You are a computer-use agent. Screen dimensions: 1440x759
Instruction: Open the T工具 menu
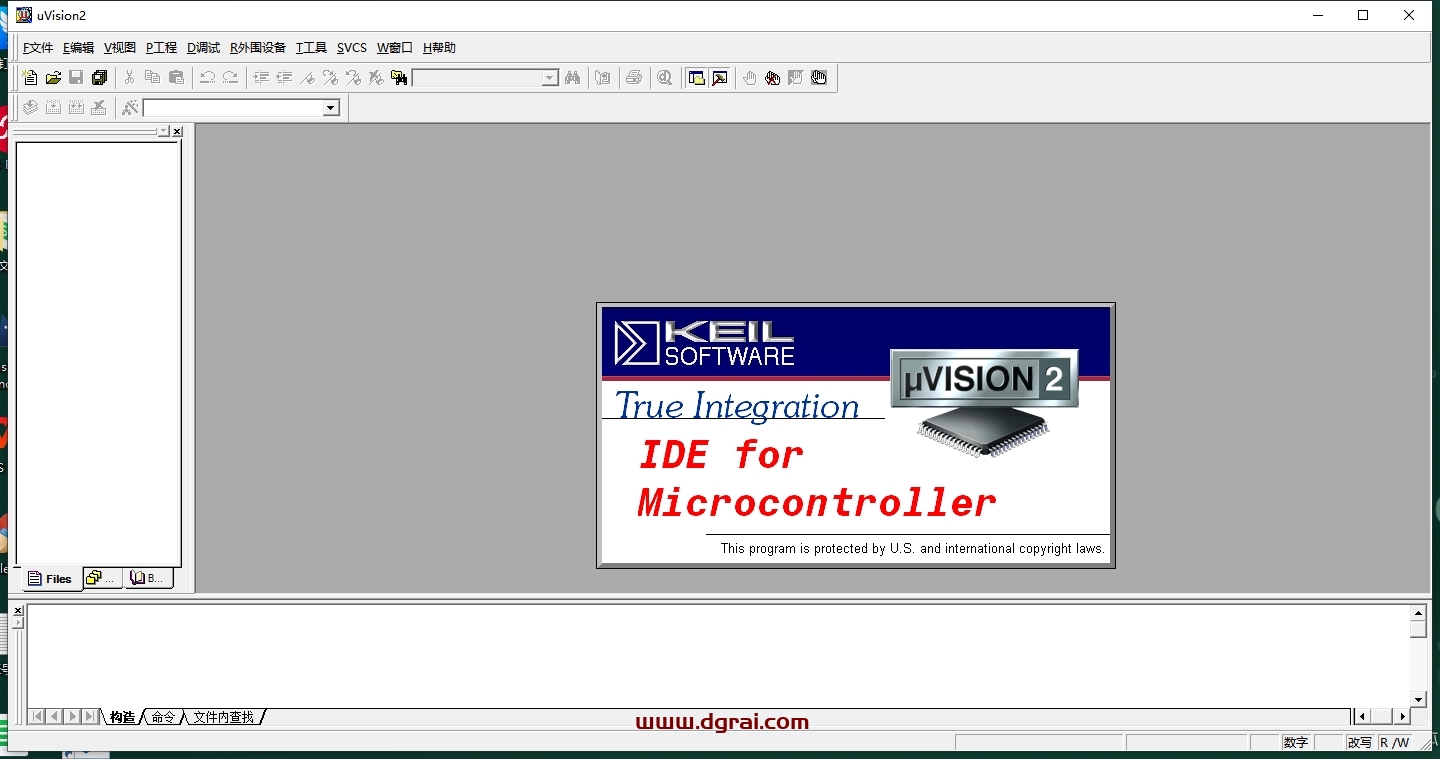tap(311, 48)
